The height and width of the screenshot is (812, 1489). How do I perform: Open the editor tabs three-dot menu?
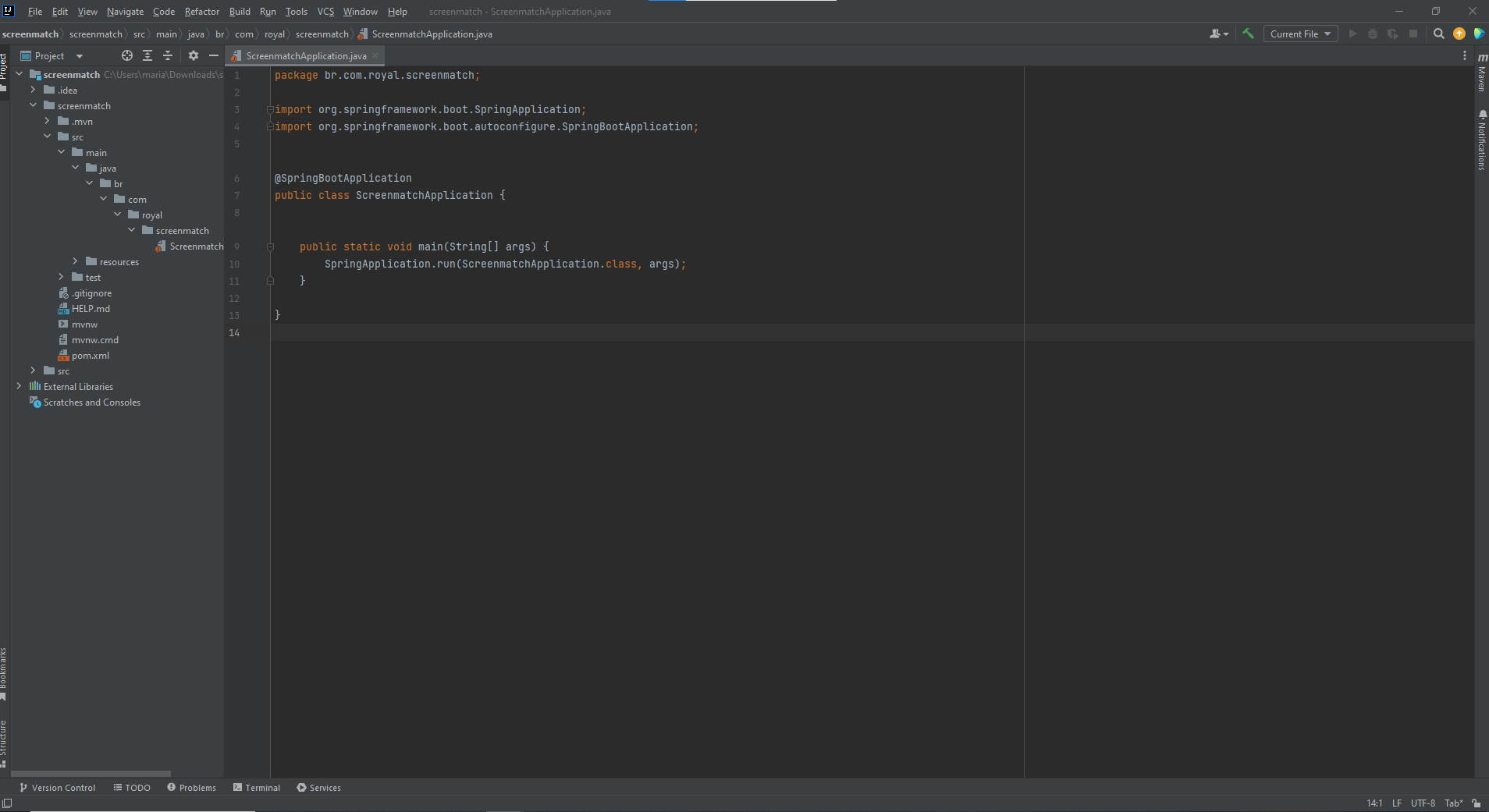click(x=1465, y=55)
